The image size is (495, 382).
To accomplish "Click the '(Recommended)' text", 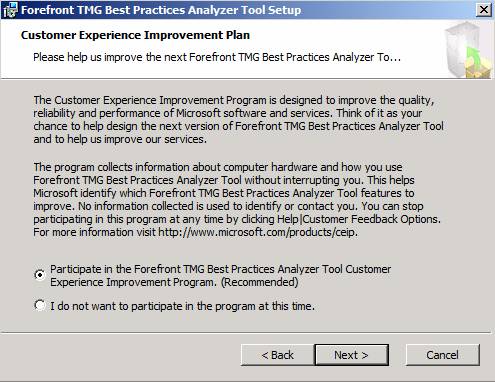I will [x=260, y=282].
